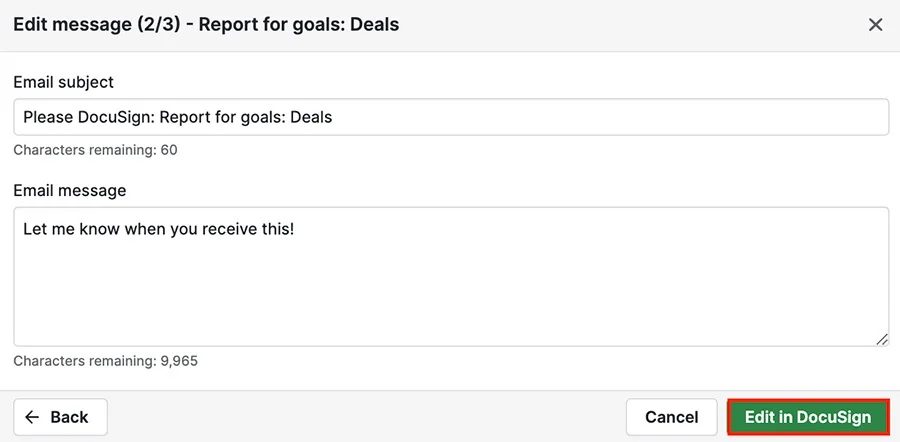Image resolution: width=900 pixels, height=442 pixels.
Task: Focus the Email subject field
Action: coord(451,117)
